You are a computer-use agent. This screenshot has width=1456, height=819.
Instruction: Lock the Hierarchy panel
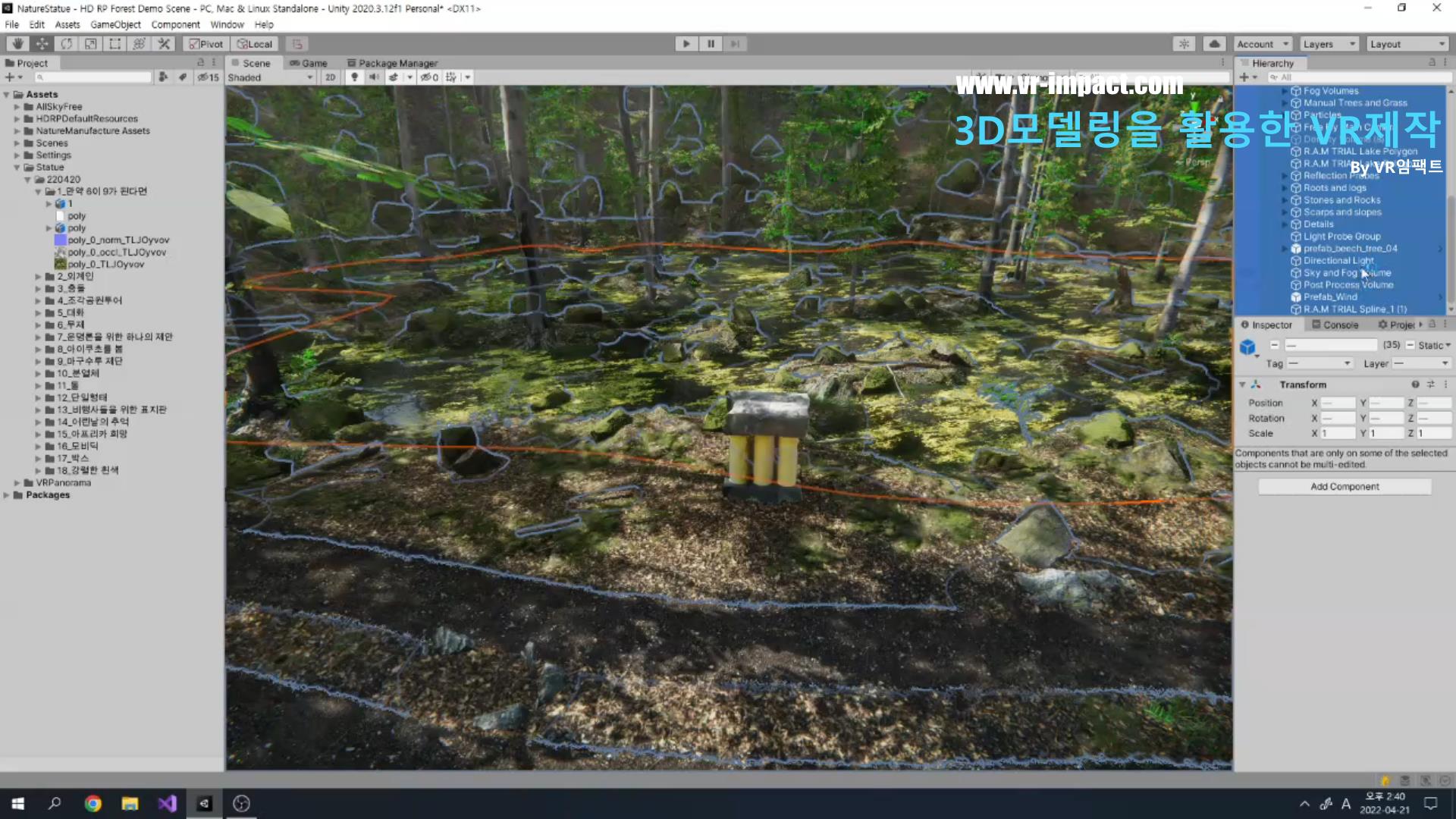[1432, 63]
